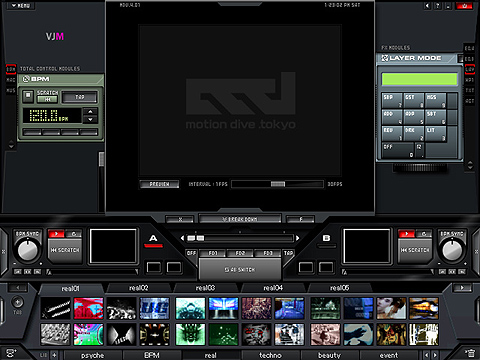Click the X button left of BREAK DOWN
This screenshot has height=360, width=480.
180,219
